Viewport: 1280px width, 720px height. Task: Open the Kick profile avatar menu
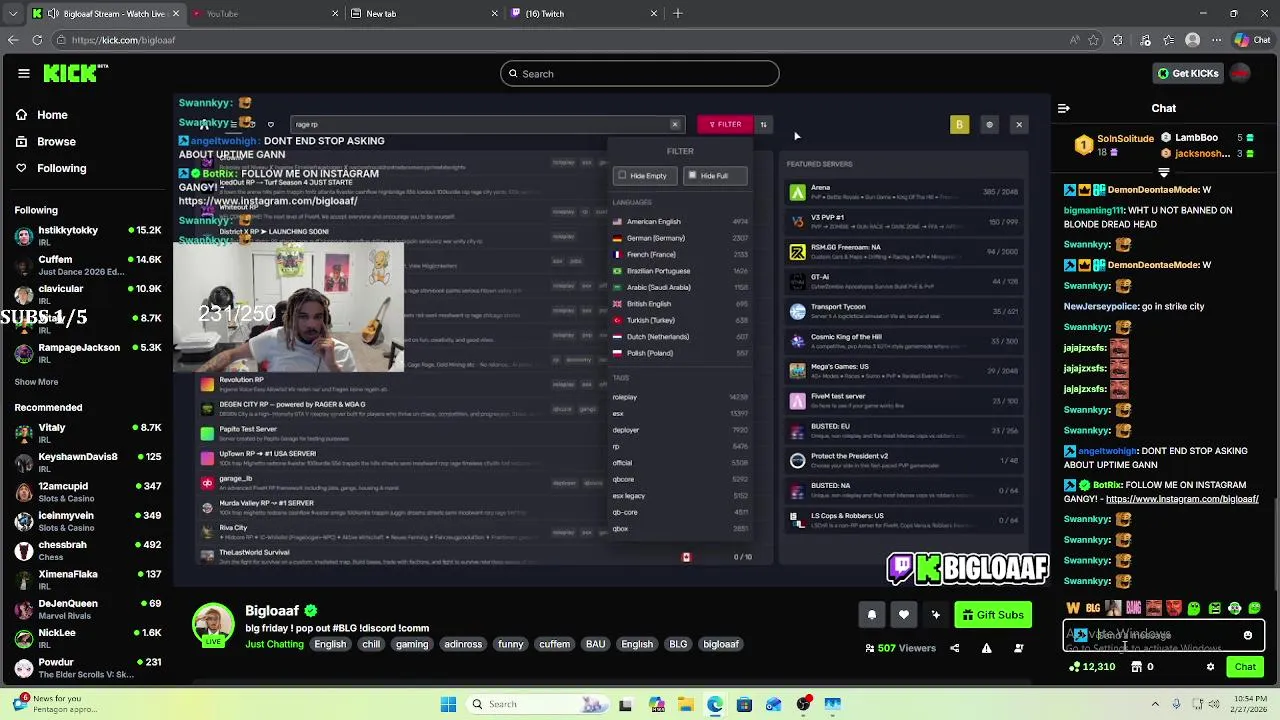coord(1240,73)
